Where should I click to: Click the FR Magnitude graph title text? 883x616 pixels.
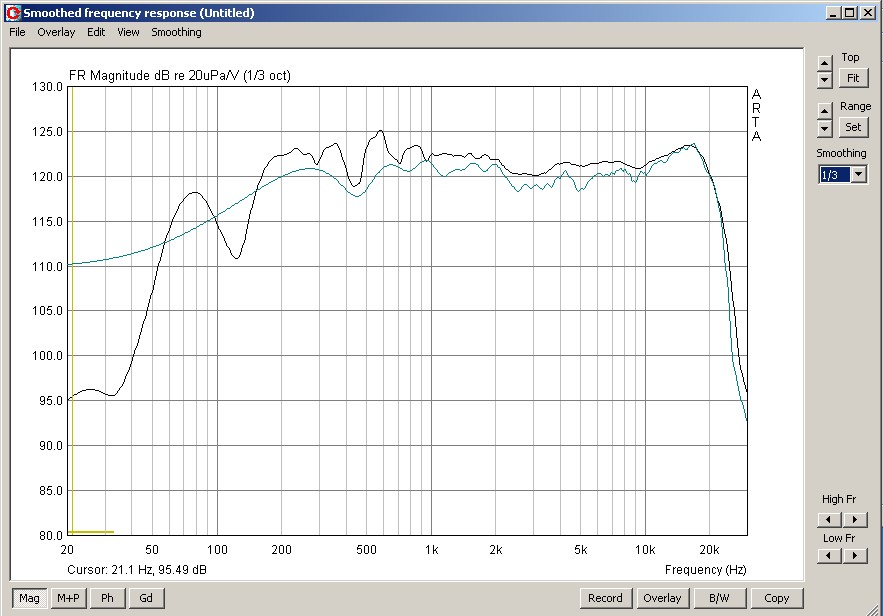(180, 75)
